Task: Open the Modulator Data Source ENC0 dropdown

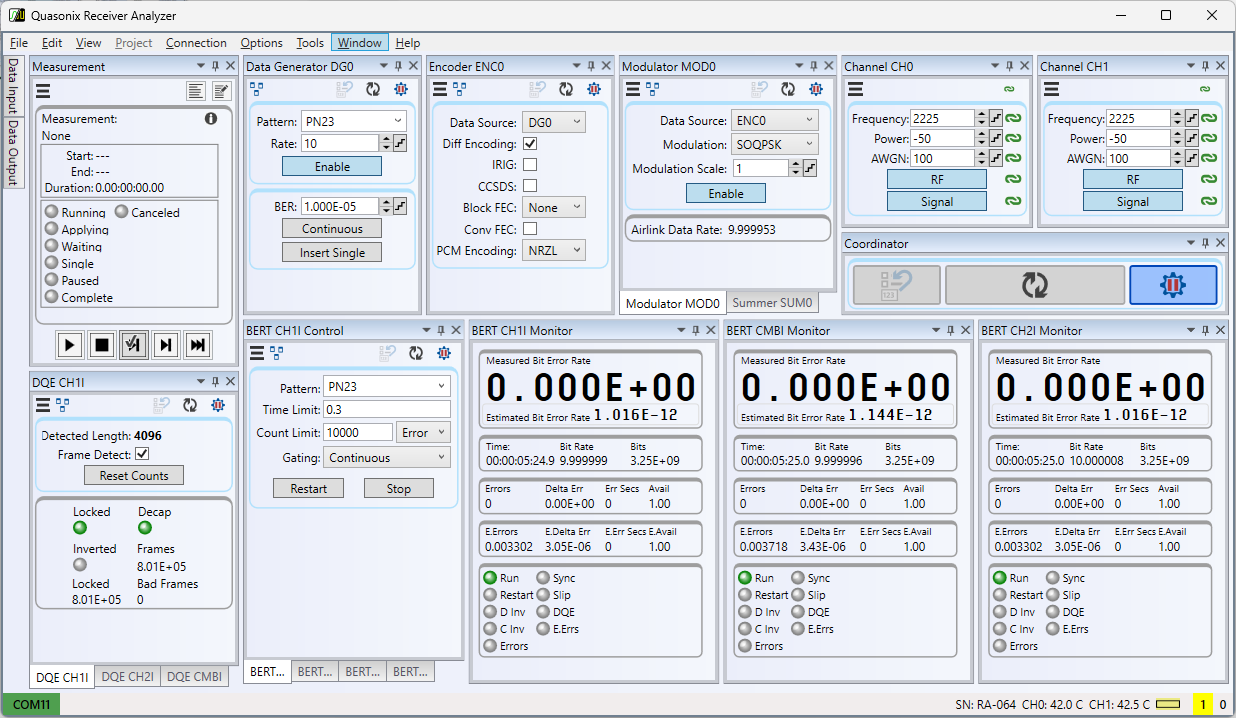Action: click(774, 120)
